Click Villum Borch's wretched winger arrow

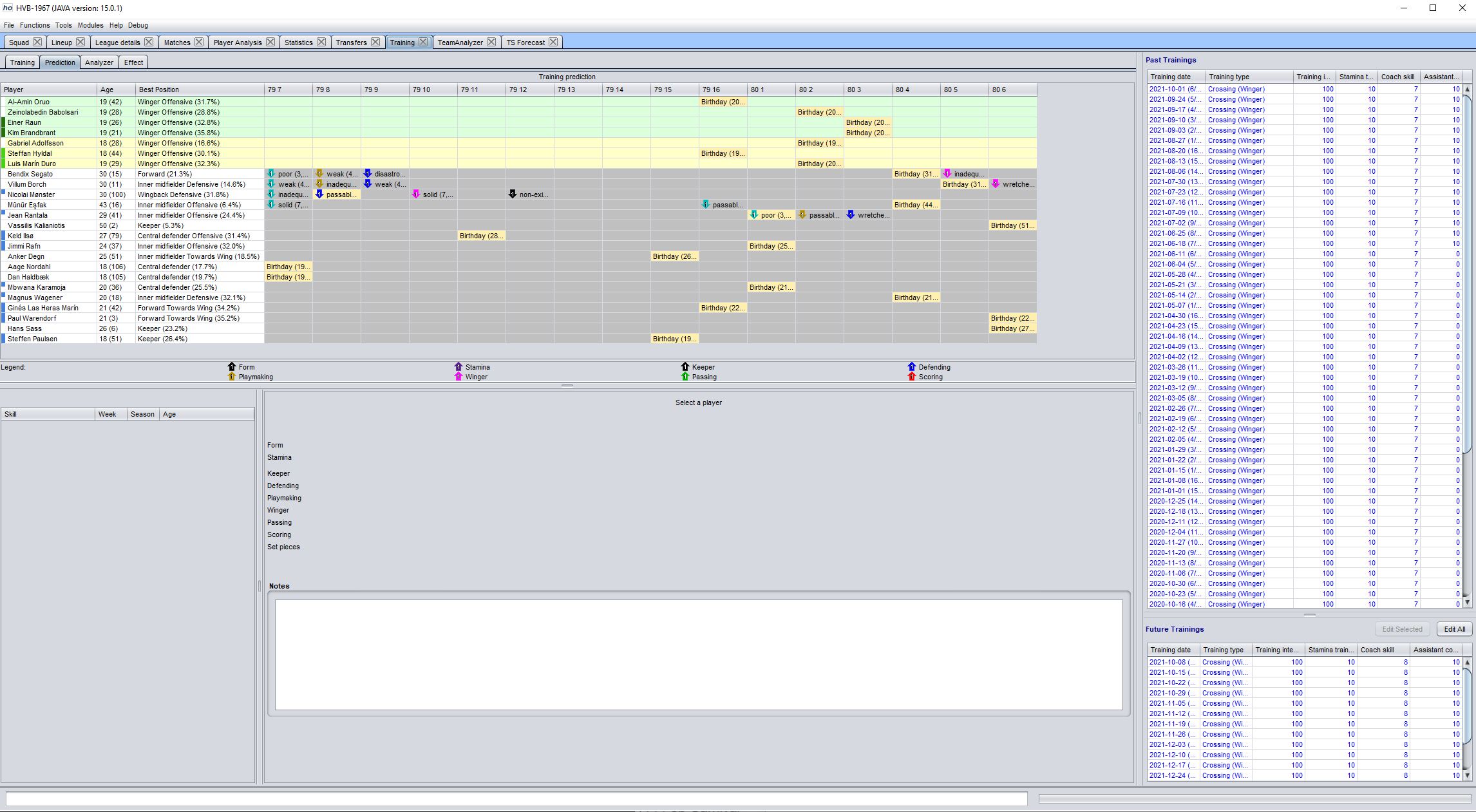pos(996,184)
